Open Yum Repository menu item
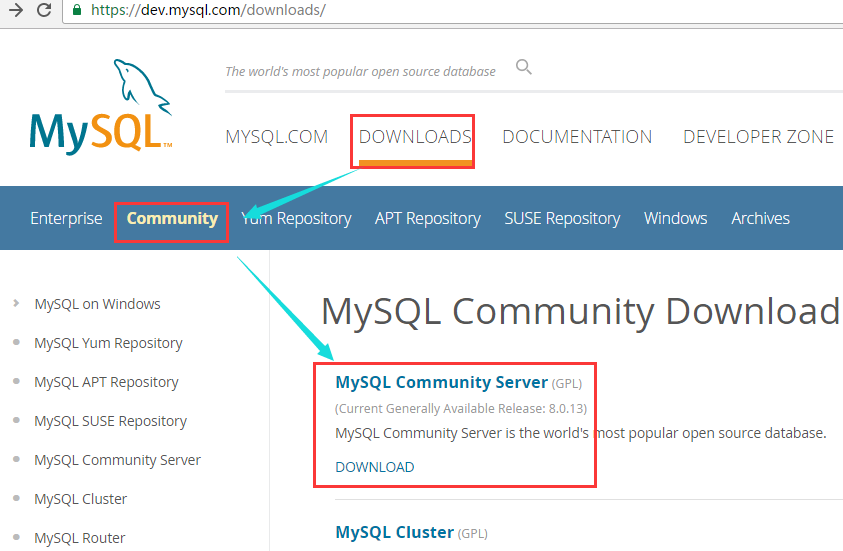The height and width of the screenshot is (551, 843). tap(296, 218)
